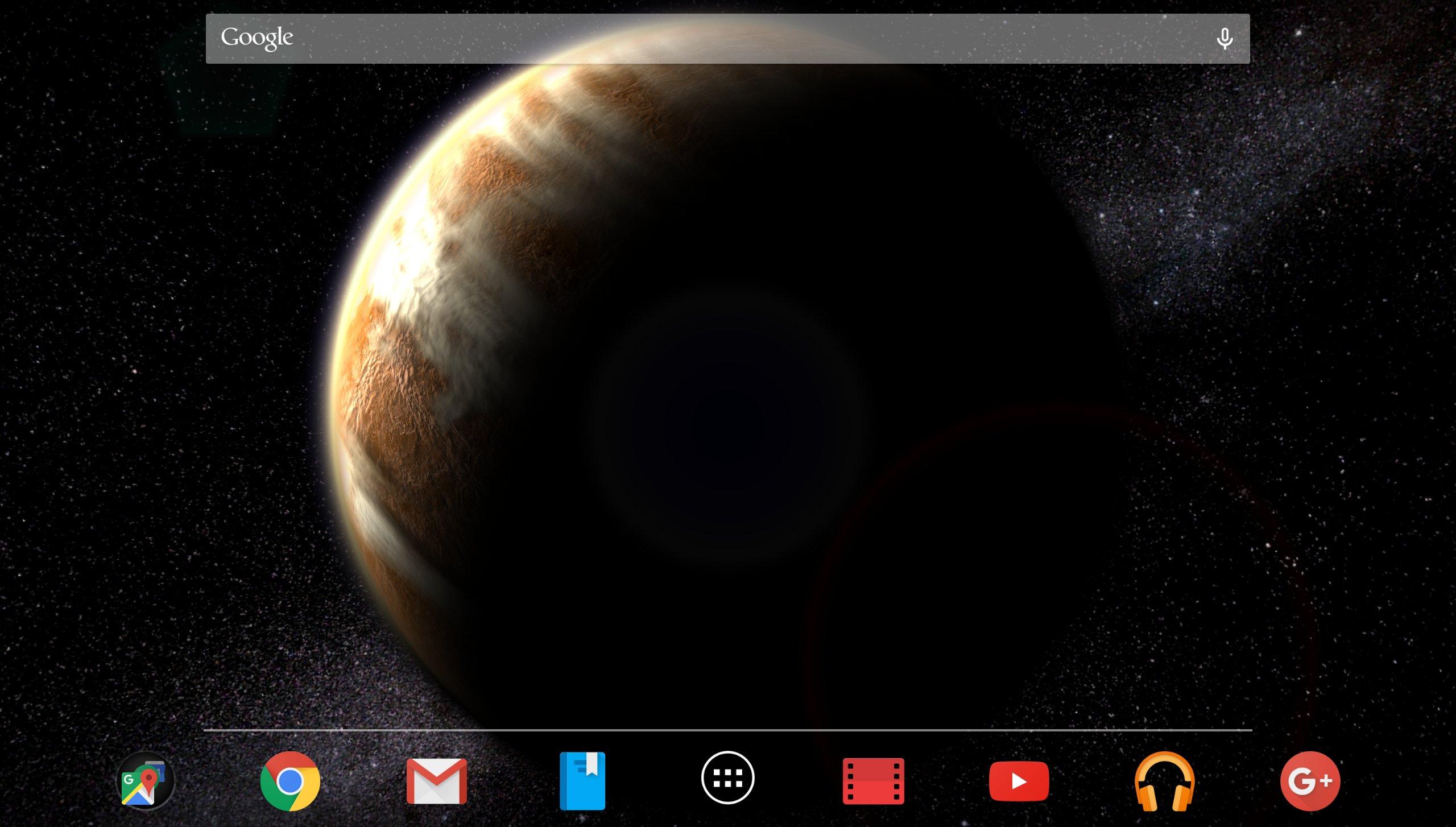
Task: Open the Gmail app
Action: pos(436,781)
